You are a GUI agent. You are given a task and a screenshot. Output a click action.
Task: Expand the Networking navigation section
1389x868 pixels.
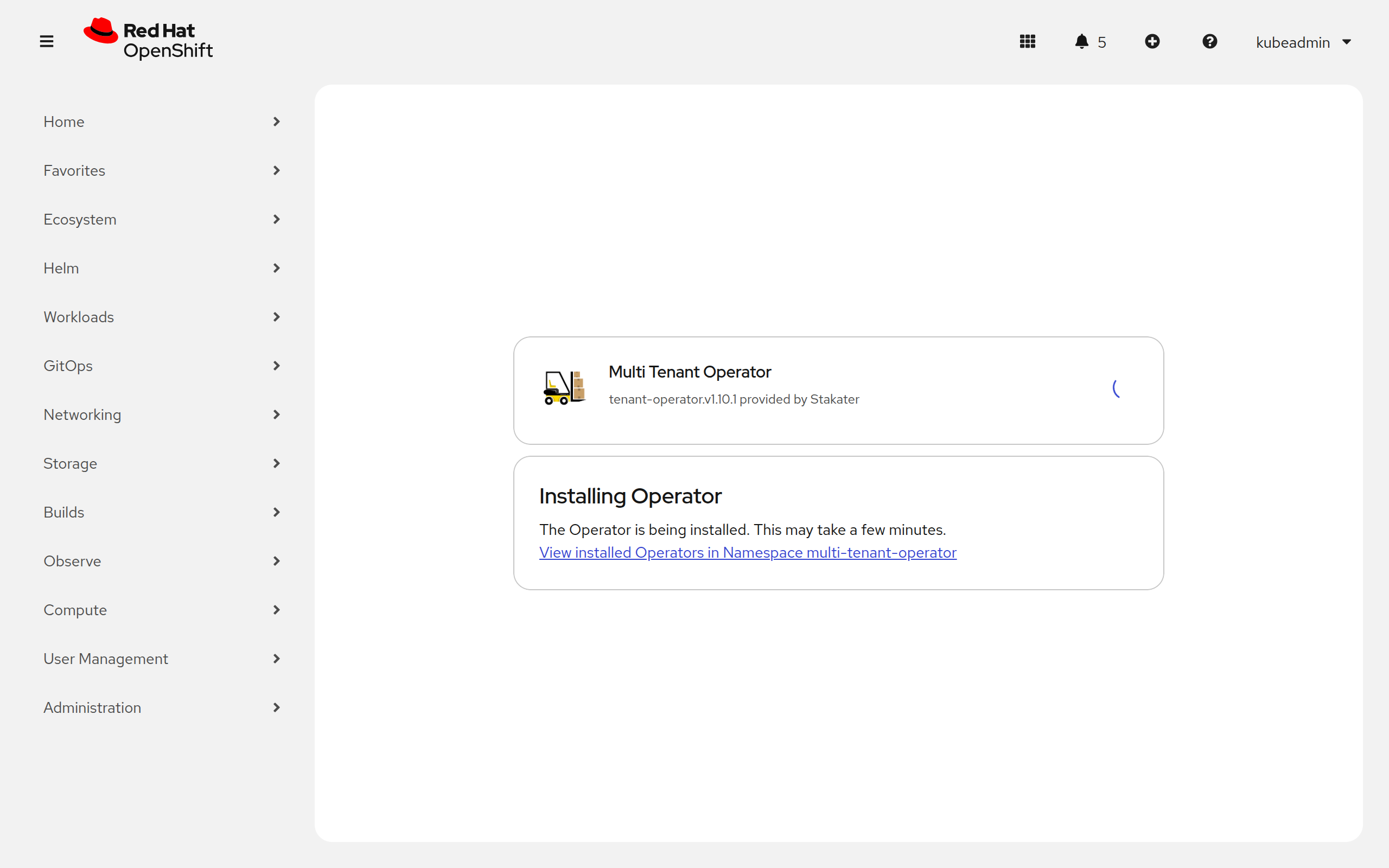point(162,414)
